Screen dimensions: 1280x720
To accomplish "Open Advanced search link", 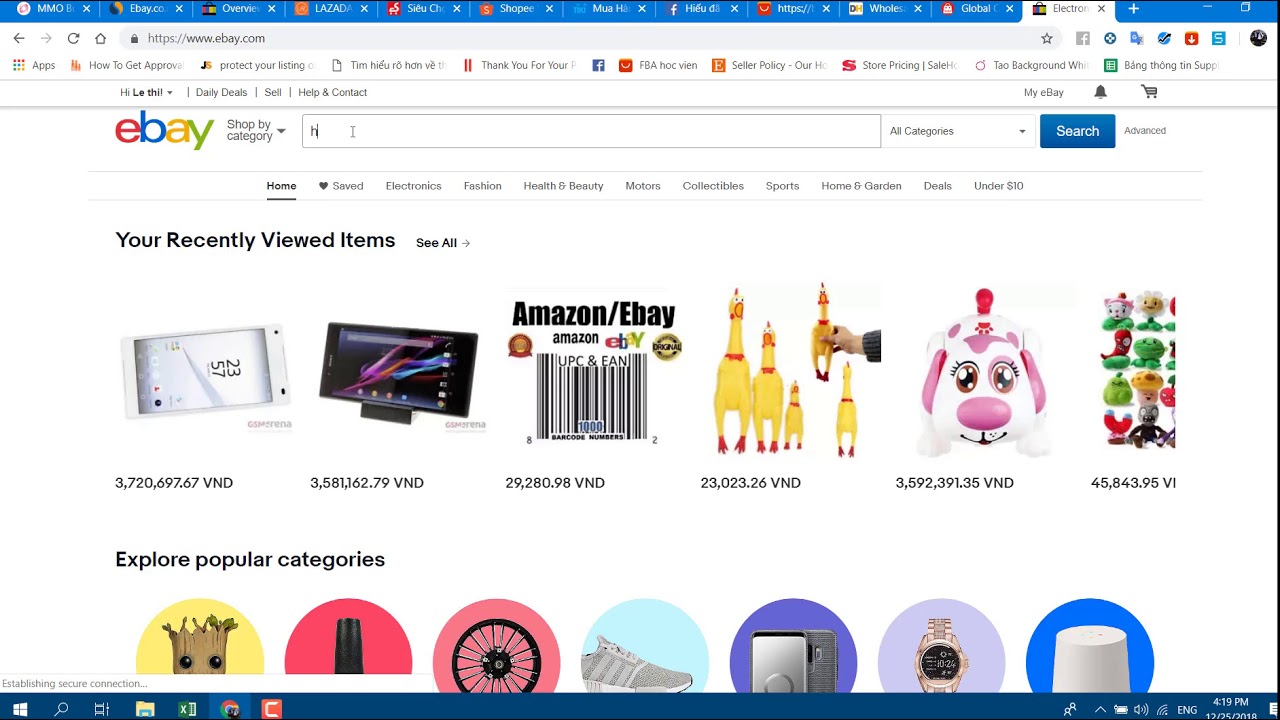I will (1145, 131).
